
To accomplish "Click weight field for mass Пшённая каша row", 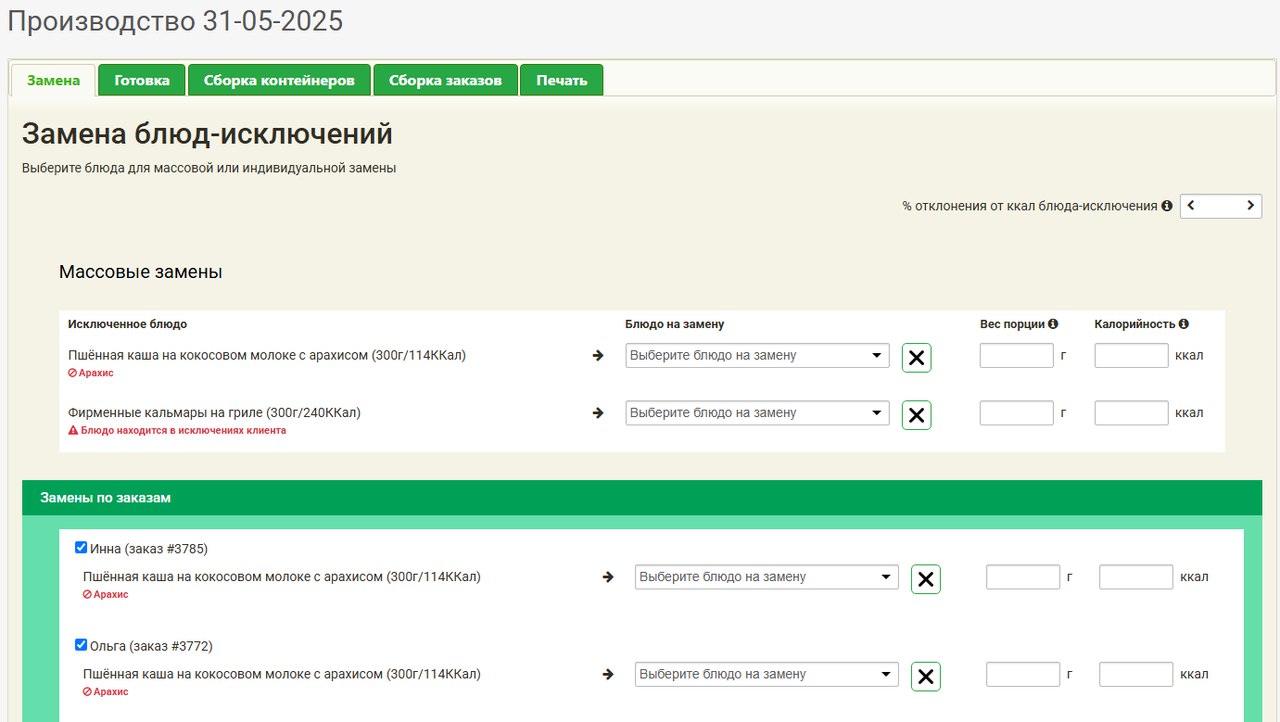I will [x=1016, y=356].
